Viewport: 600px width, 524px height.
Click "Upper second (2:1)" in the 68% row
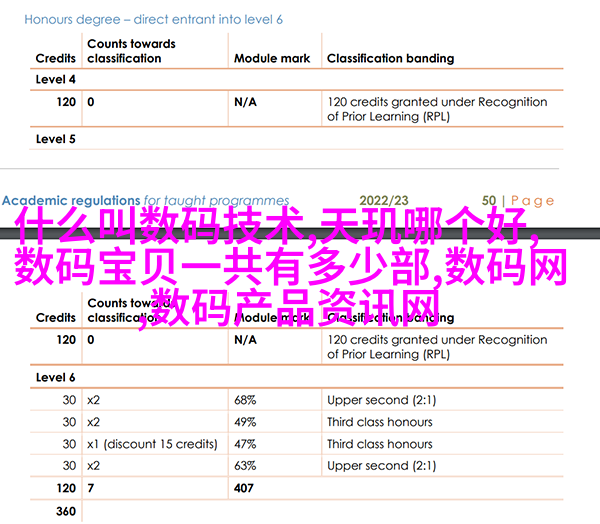[x=382, y=400]
